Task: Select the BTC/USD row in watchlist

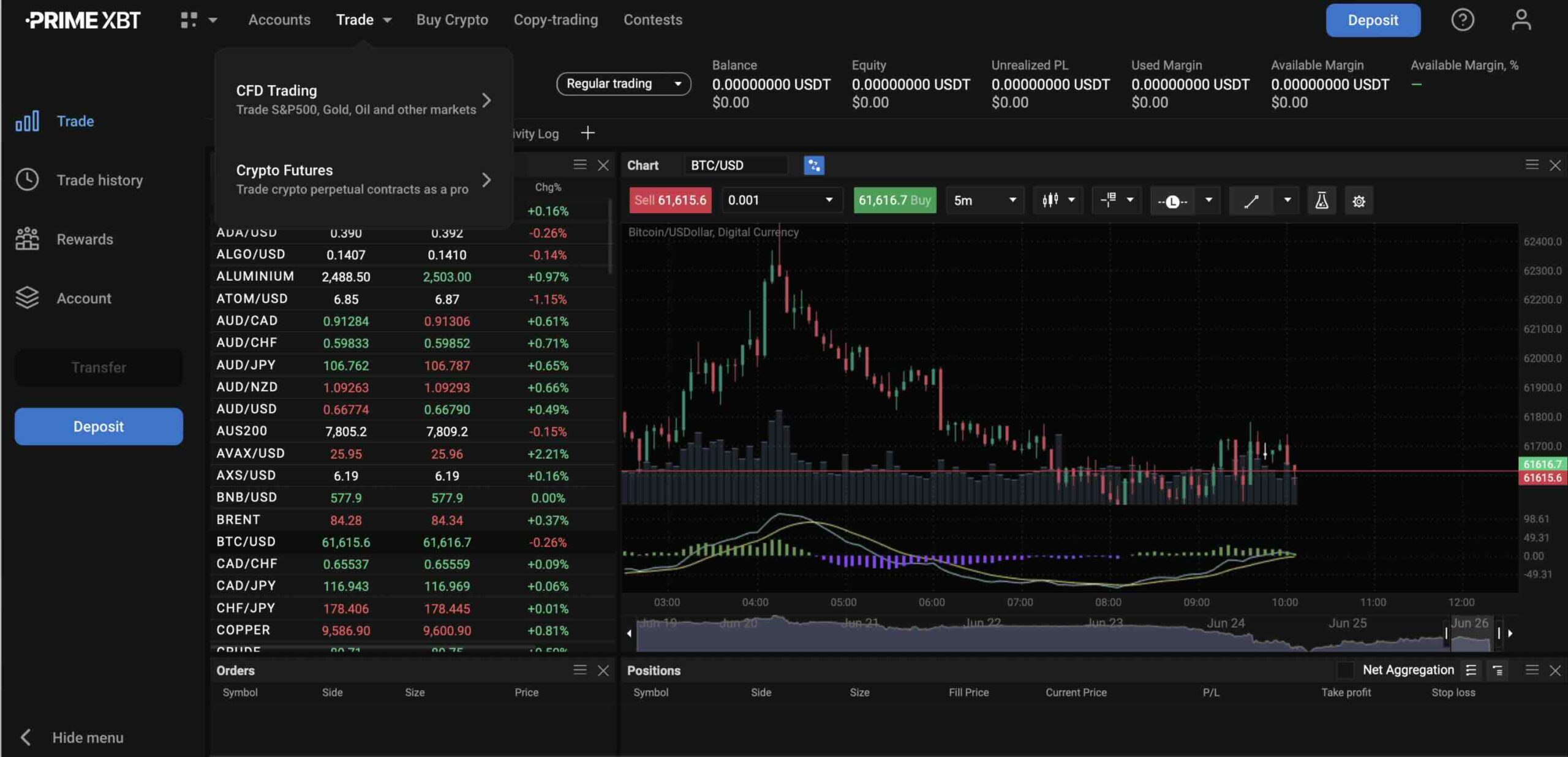Action: pyautogui.click(x=412, y=542)
